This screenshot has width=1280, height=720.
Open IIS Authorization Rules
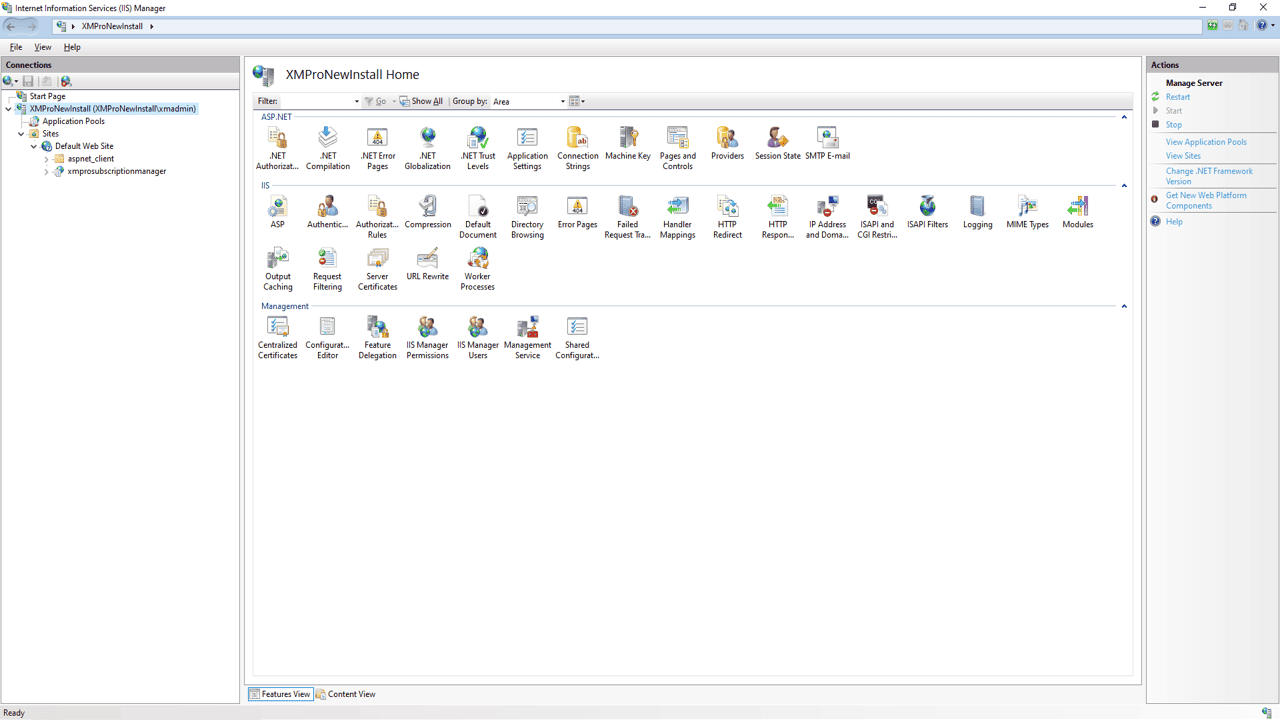tap(377, 217)
